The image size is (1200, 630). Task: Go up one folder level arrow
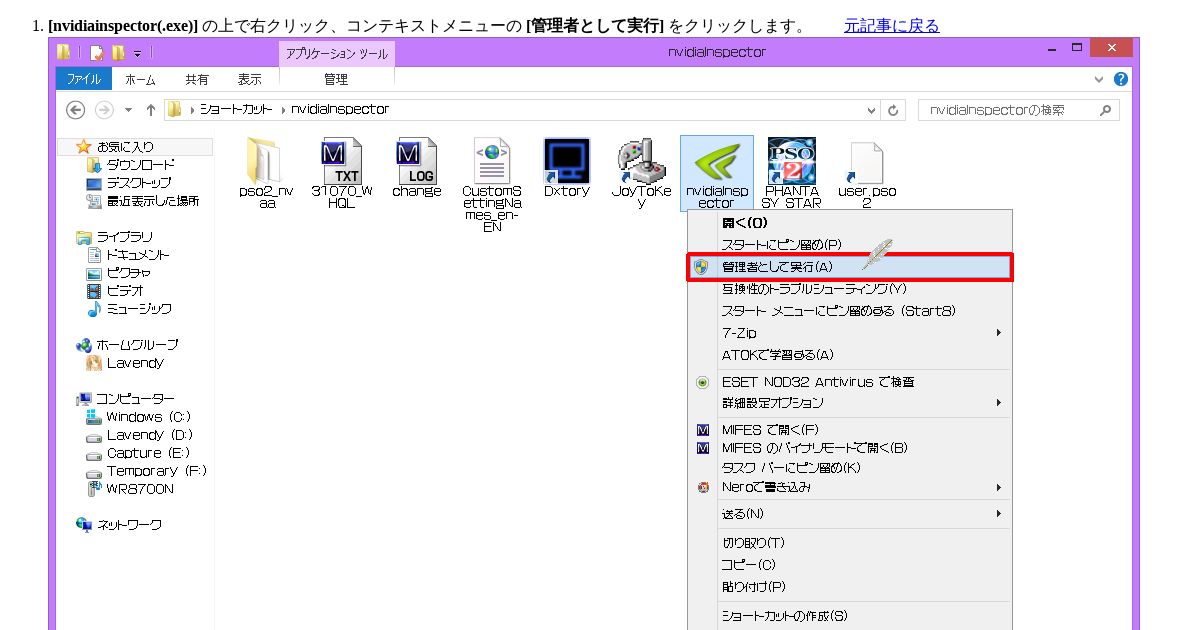coord(150,110)
